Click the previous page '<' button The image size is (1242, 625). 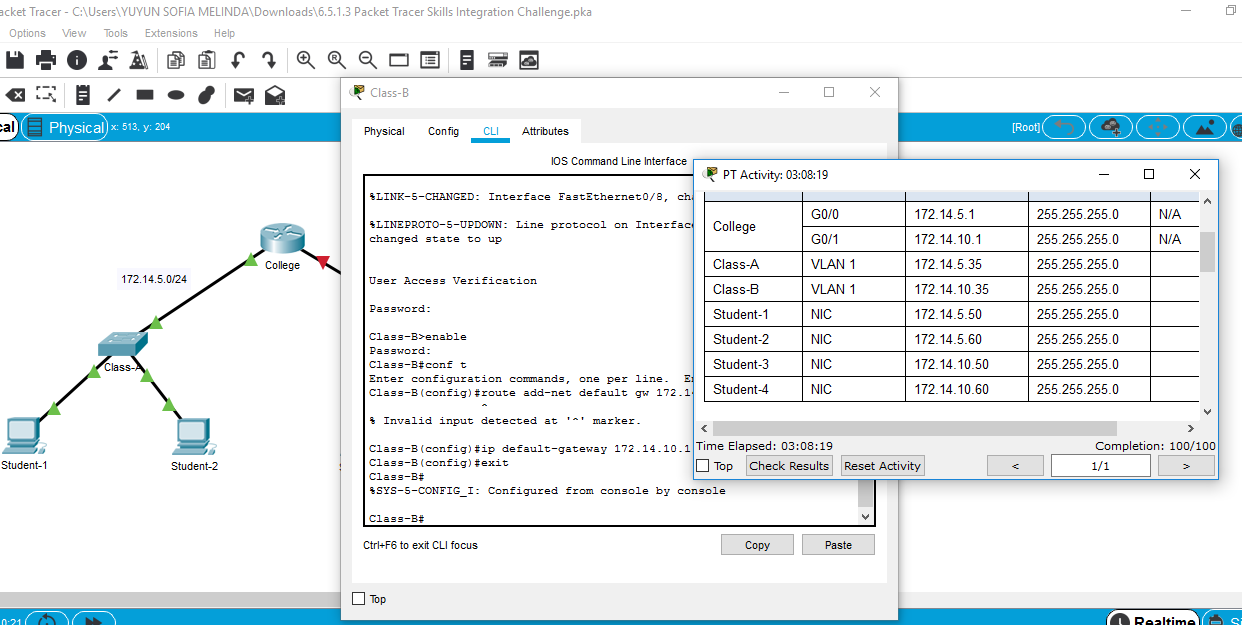click(x=1015, y=466)
